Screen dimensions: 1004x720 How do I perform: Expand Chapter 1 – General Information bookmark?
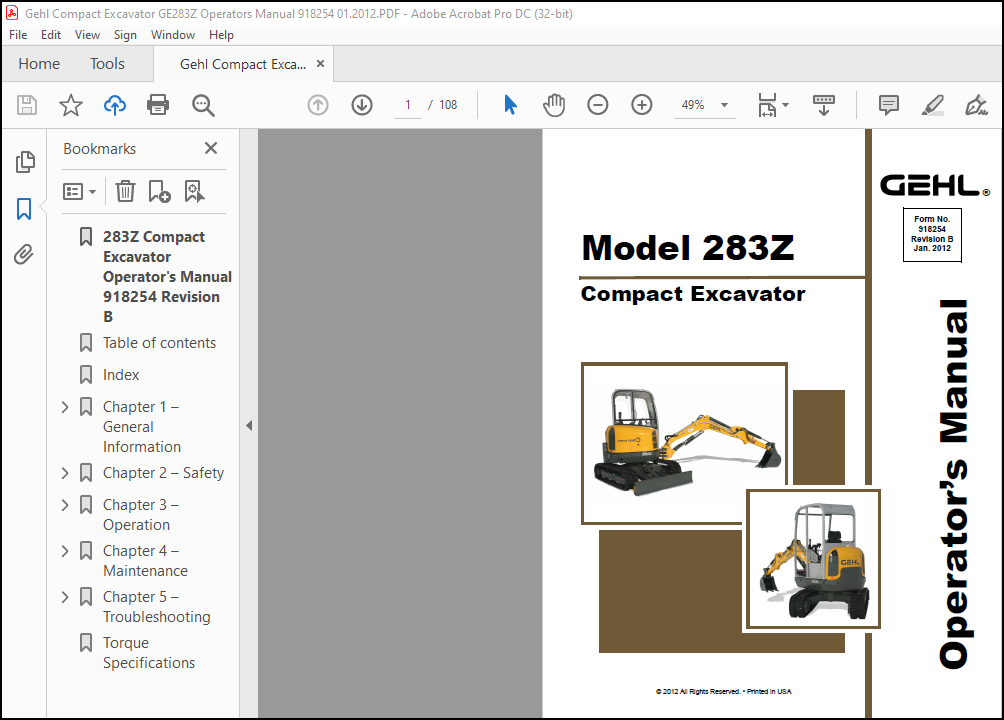coord(65,407)
